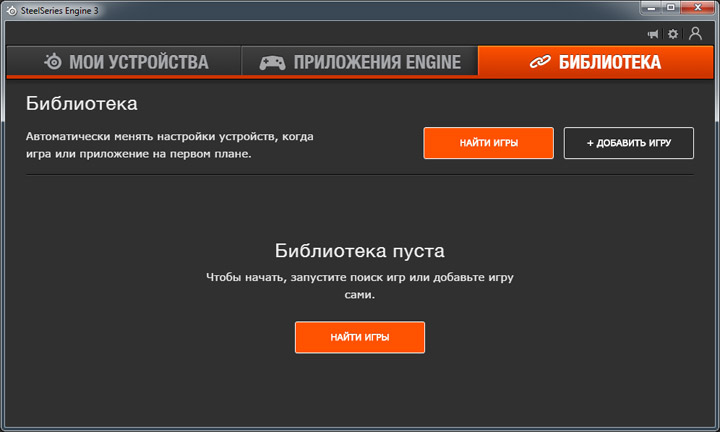Minimize the SteelSeries Engine 3 window

click(651, 8)
